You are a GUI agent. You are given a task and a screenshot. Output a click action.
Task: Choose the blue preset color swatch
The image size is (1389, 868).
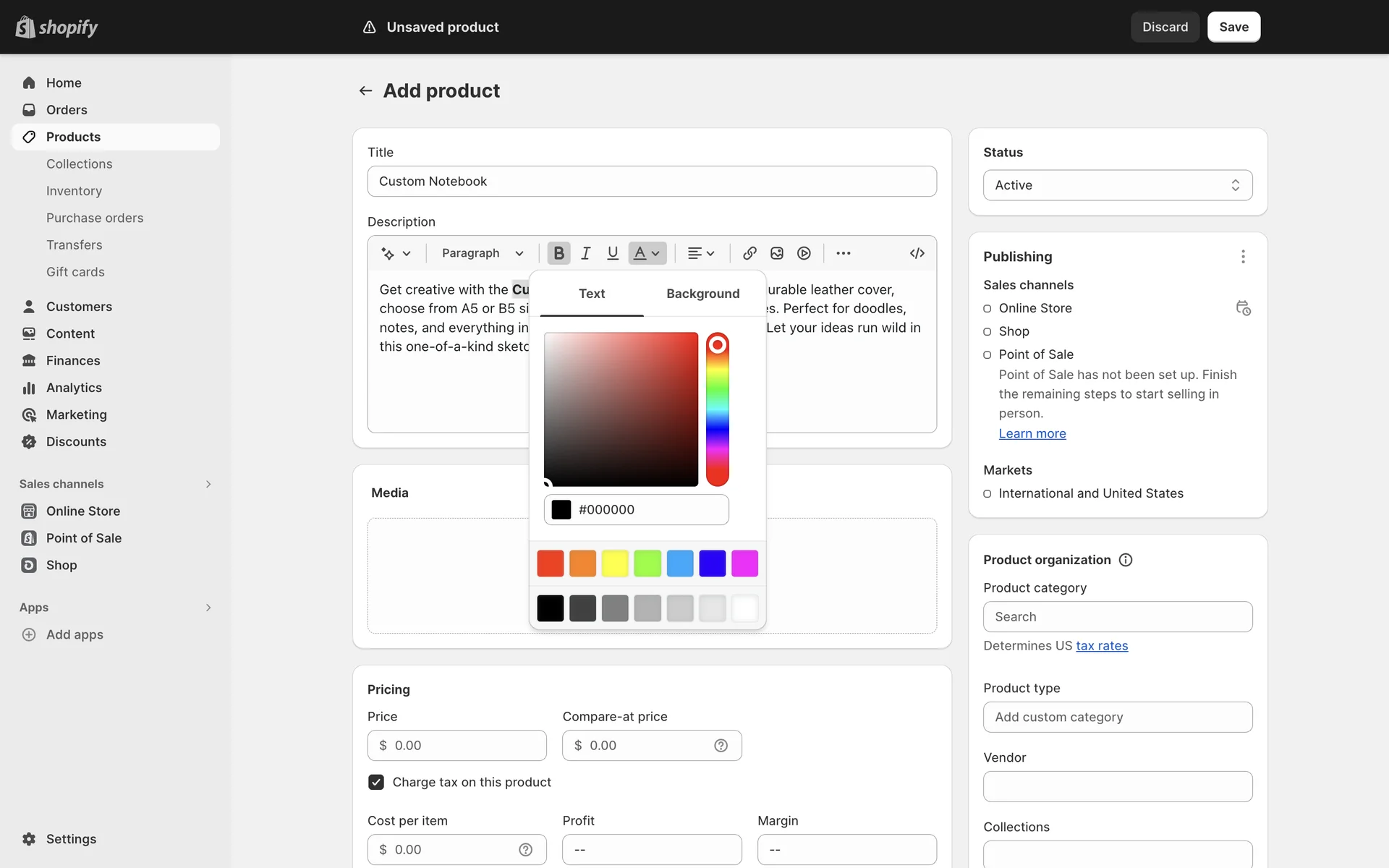(712, 563)
